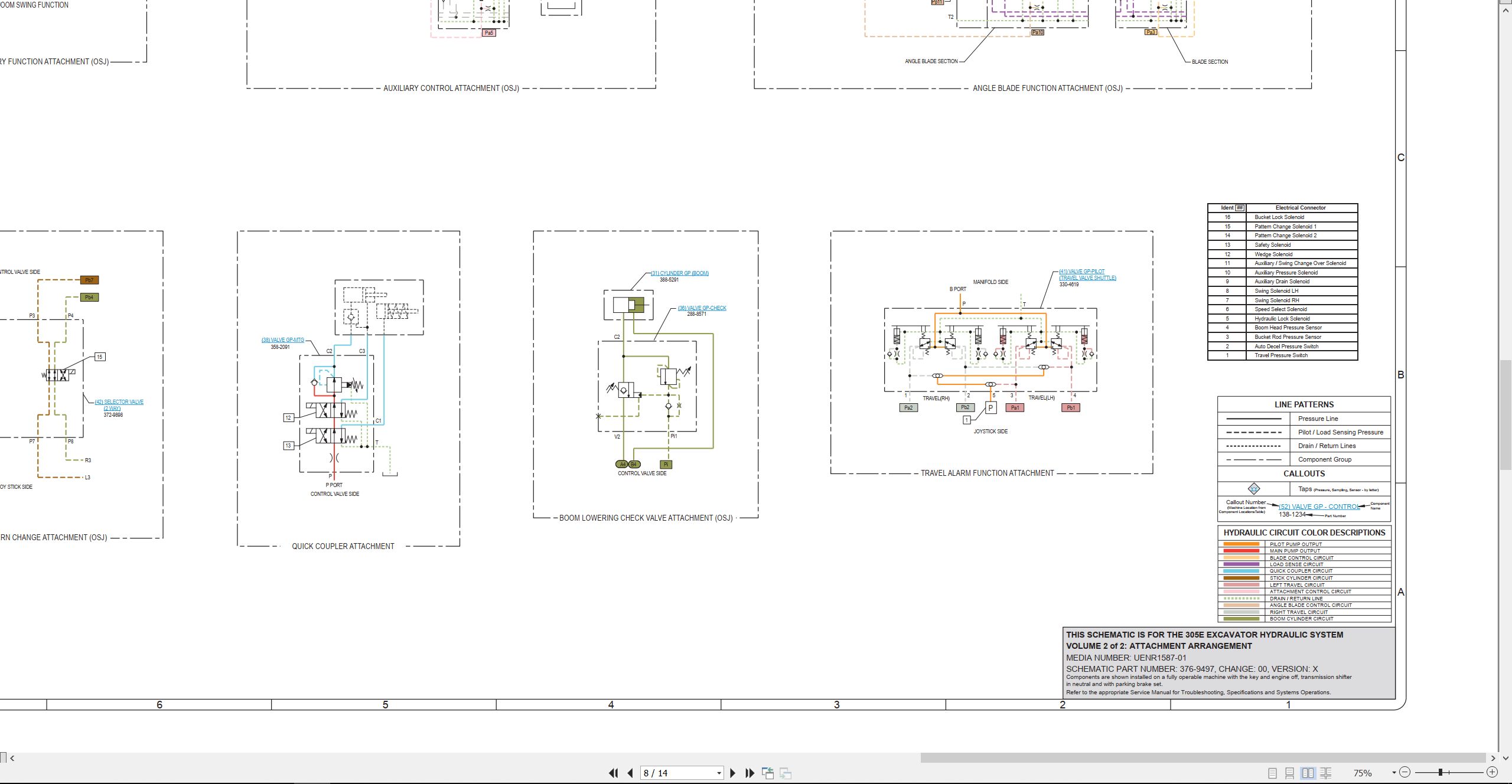Switch to single page view
Image resolution: width=1512 pixels, height=784 pixels.
pyautogui.click(x=1273, y=773)
